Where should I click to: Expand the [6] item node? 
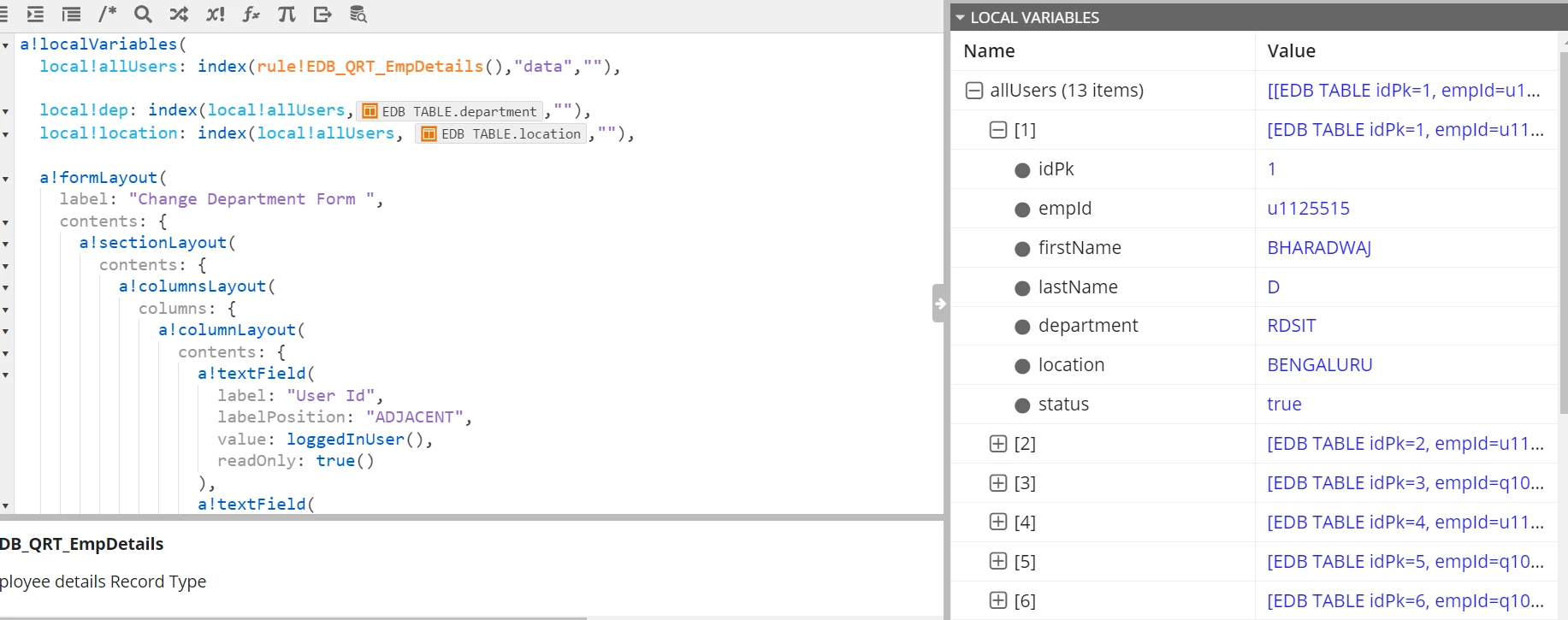pos(997,600)
